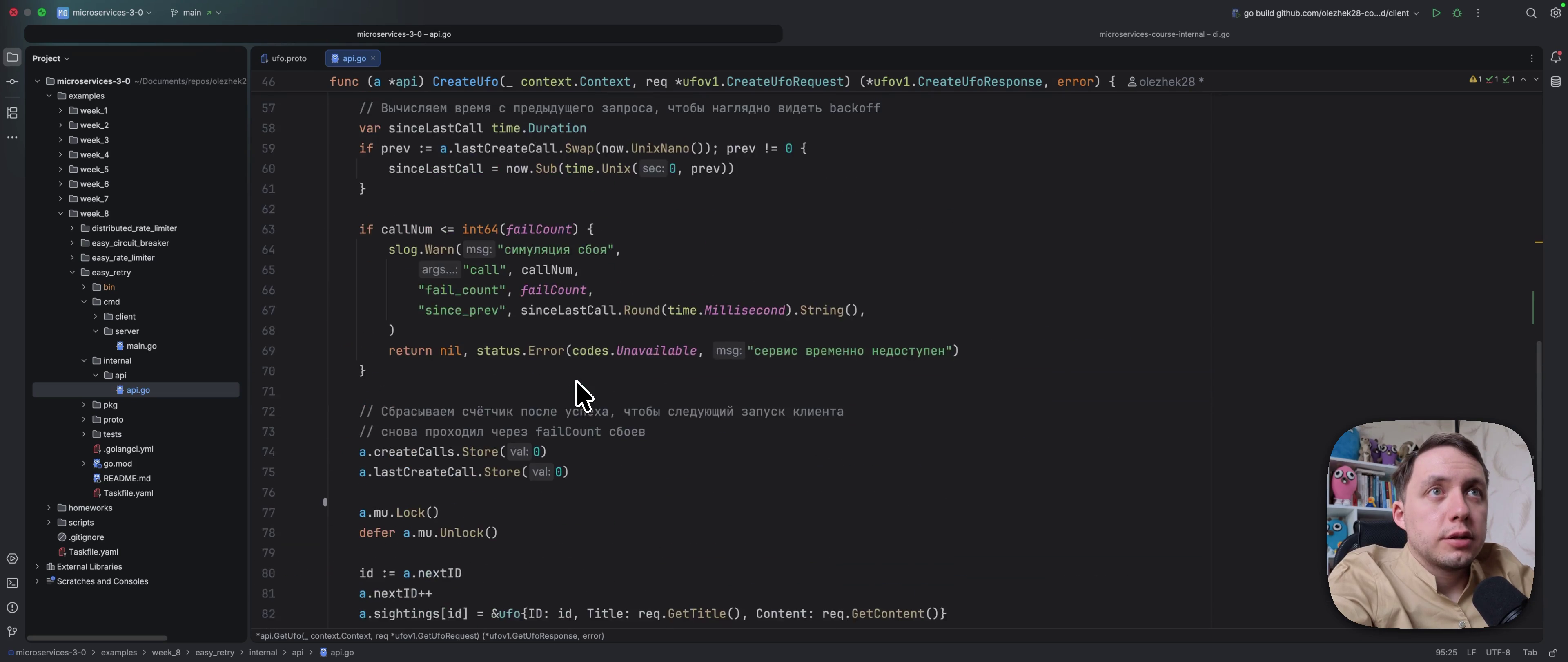Open Search Everywhere magnifier

1532,13
